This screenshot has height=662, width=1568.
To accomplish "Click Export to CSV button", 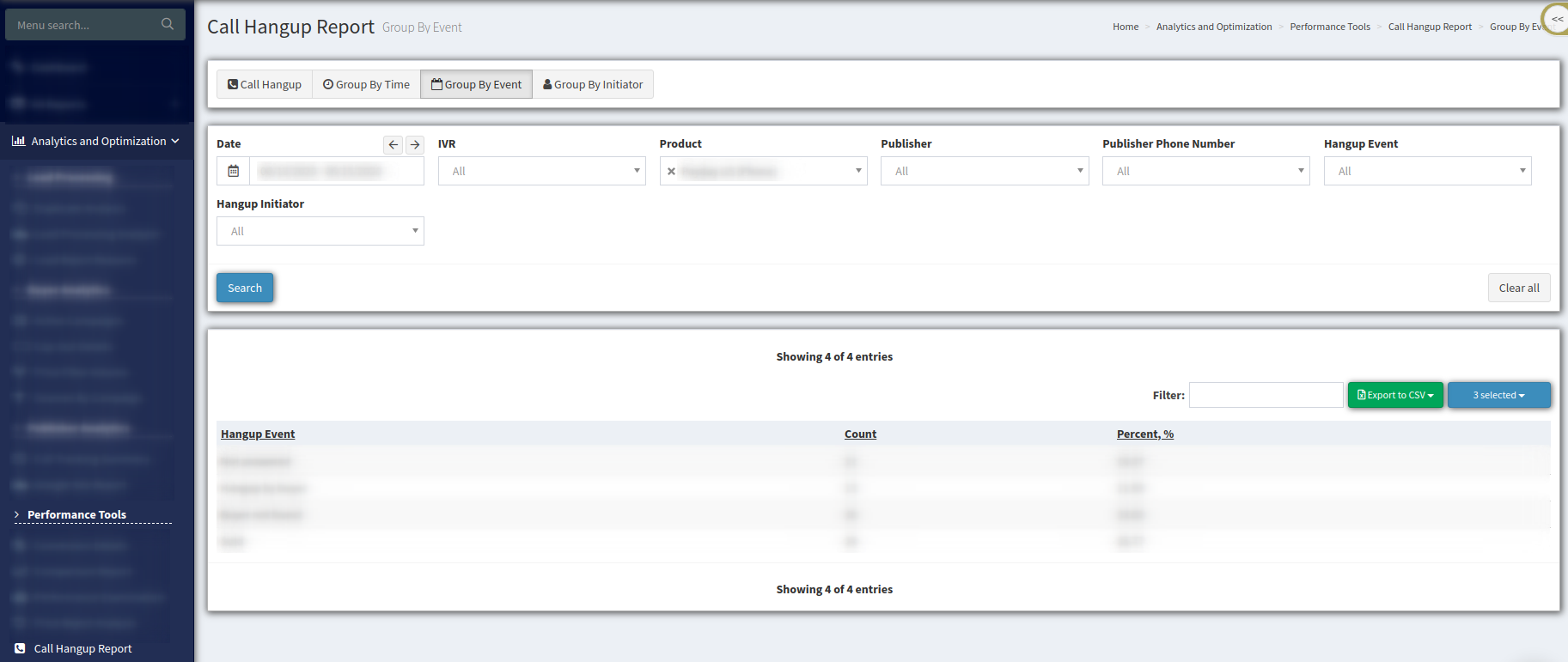I will tap(1395, 395).
